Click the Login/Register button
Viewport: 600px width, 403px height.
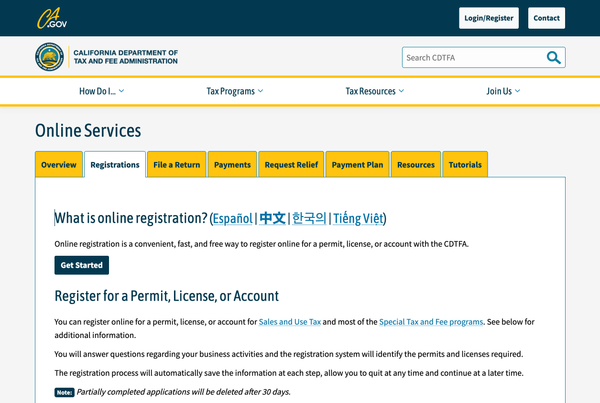pyautogui.click(x=488, y=18)
